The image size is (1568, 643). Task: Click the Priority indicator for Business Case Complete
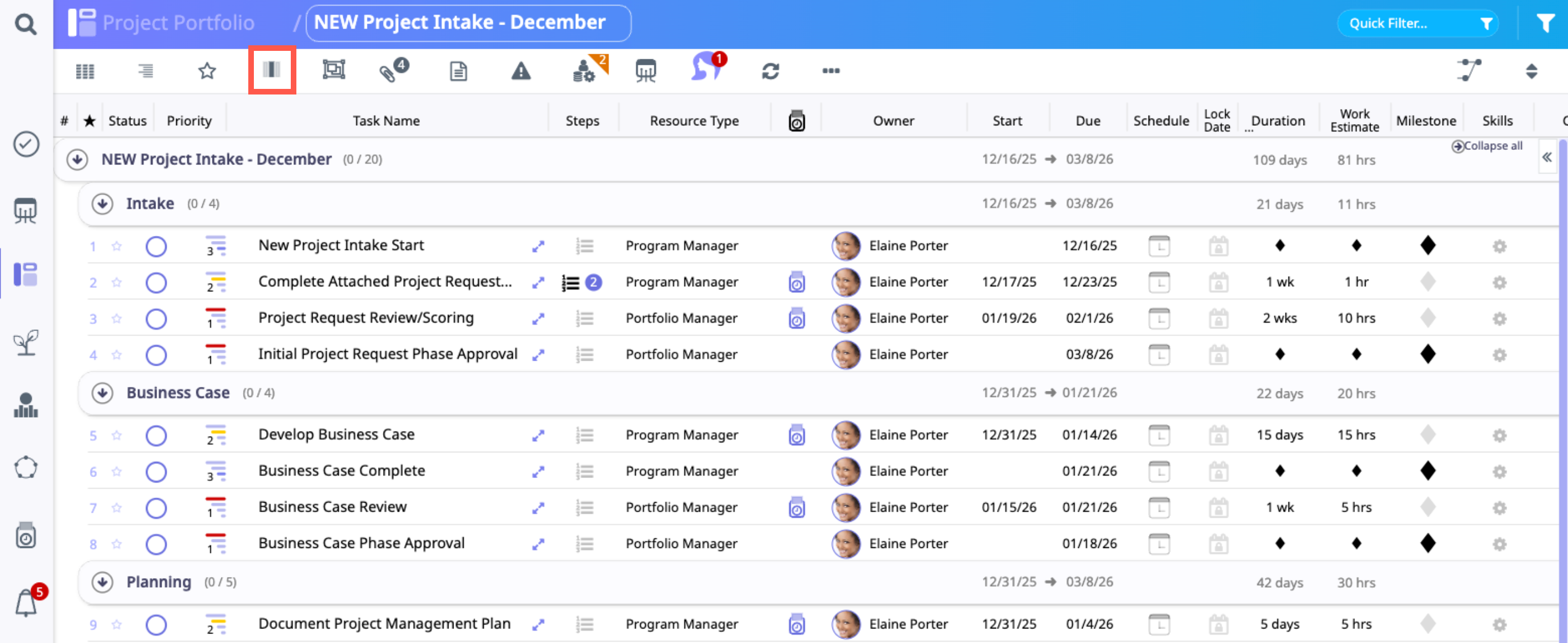pyautogui.click(x=215, y=471)
